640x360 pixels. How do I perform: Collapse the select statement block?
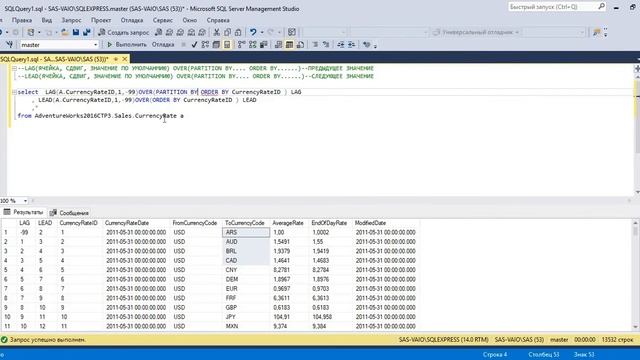[14, 92]
